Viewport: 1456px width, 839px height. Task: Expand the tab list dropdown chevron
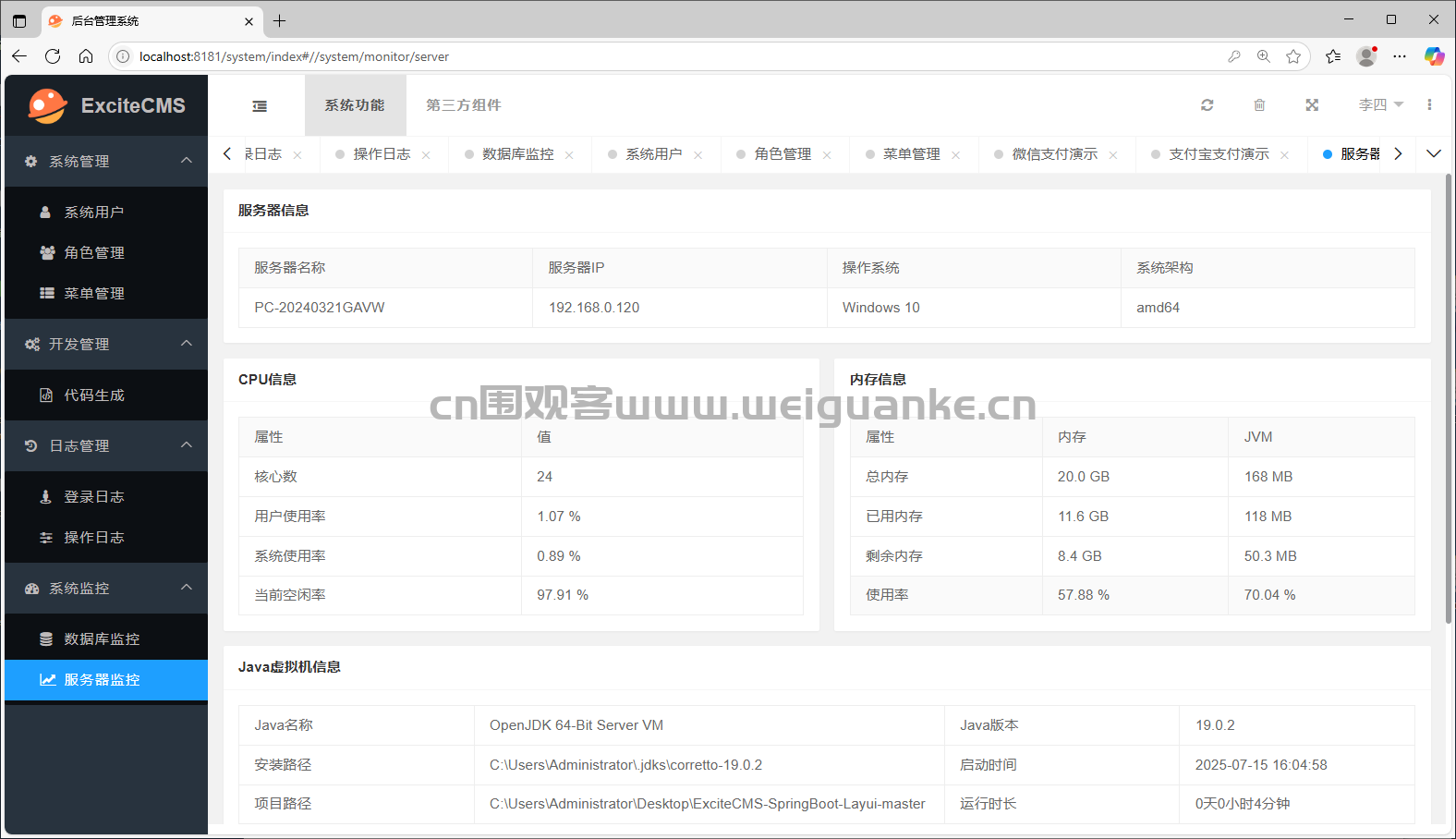coord(1434,153)
